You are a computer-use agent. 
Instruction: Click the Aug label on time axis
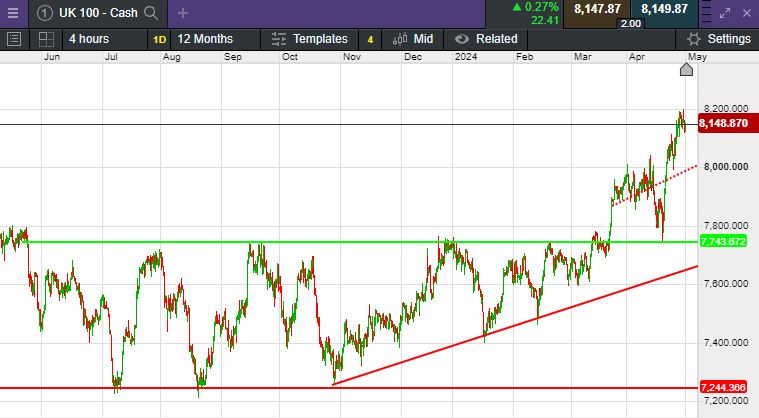click(172, 57)
